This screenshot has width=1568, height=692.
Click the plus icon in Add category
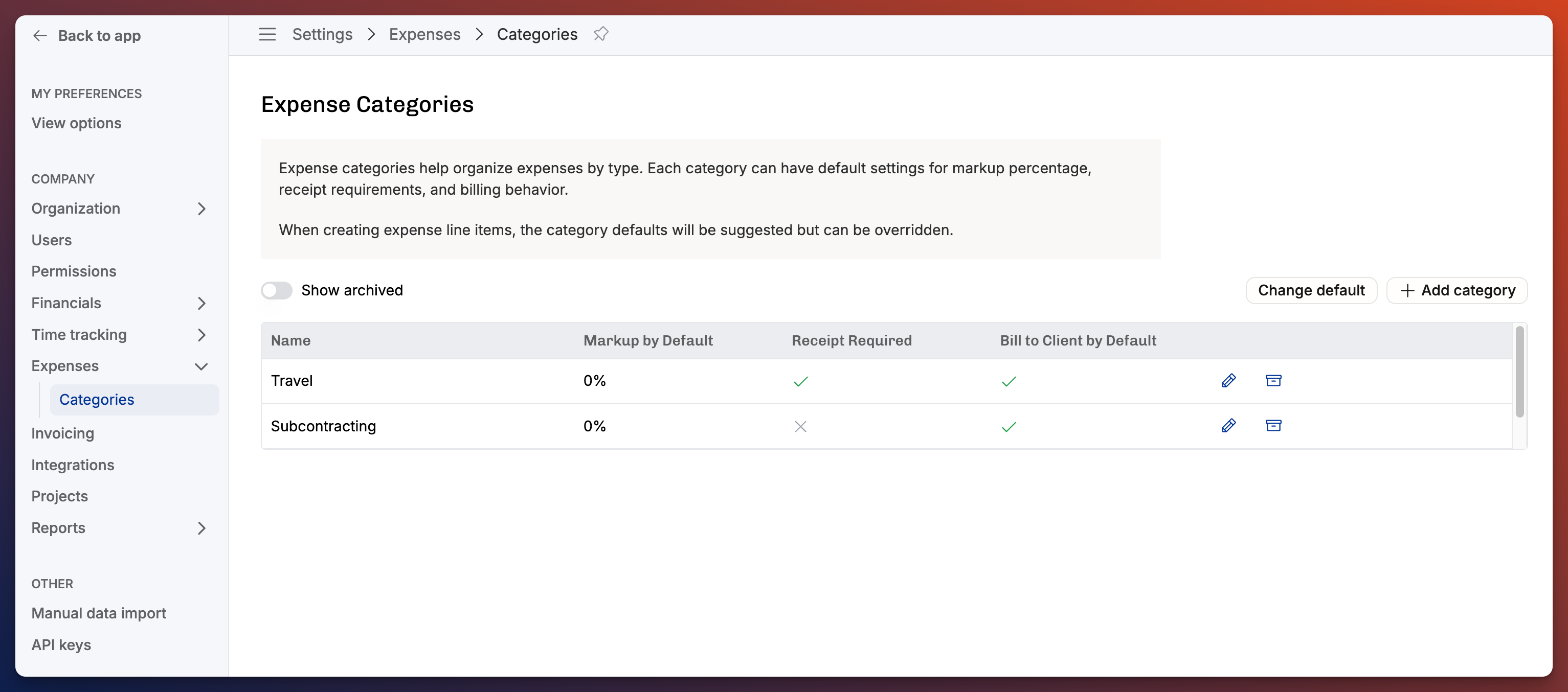[1407, 291]
